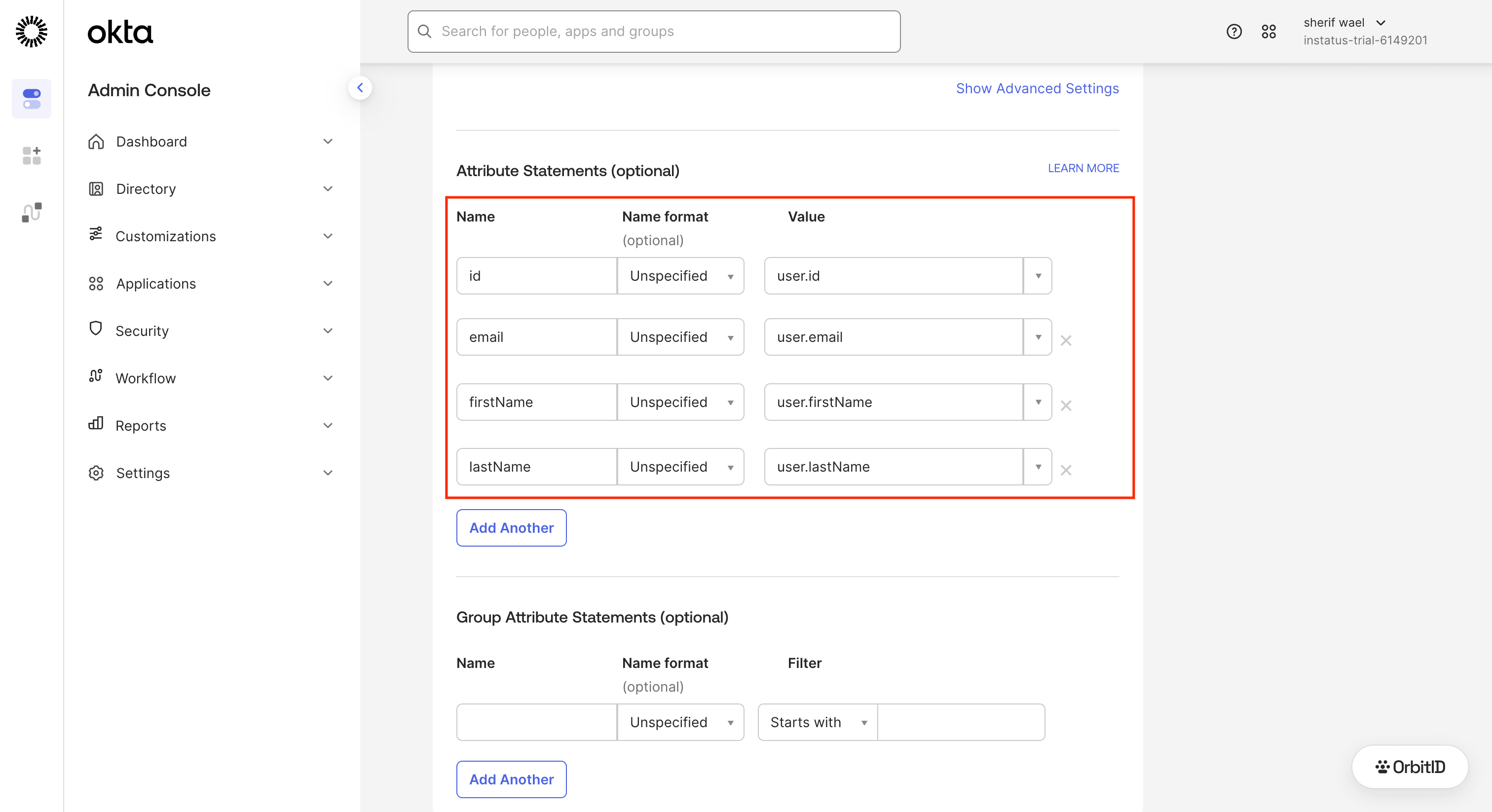Click the Security shield icon
The width and height of the screenshot is (1492, 812).
coord(96,329)
